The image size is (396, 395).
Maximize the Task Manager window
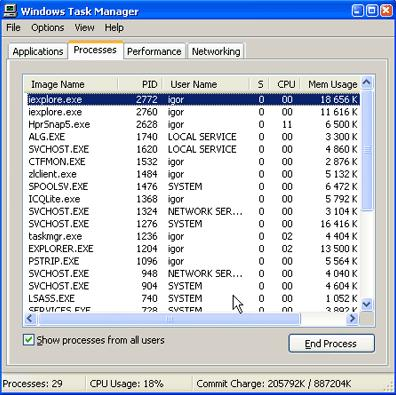(x=372, y=11)
